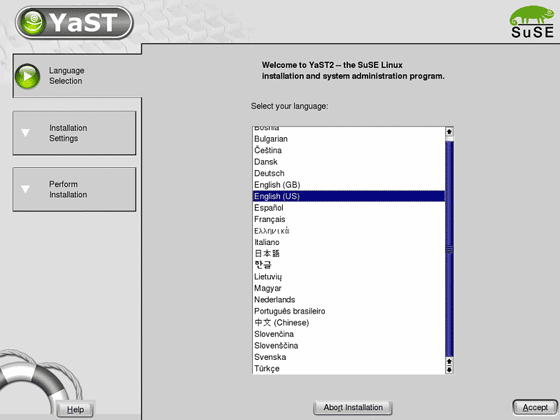Click the upper arrow at scrollbar bottom

449,361
